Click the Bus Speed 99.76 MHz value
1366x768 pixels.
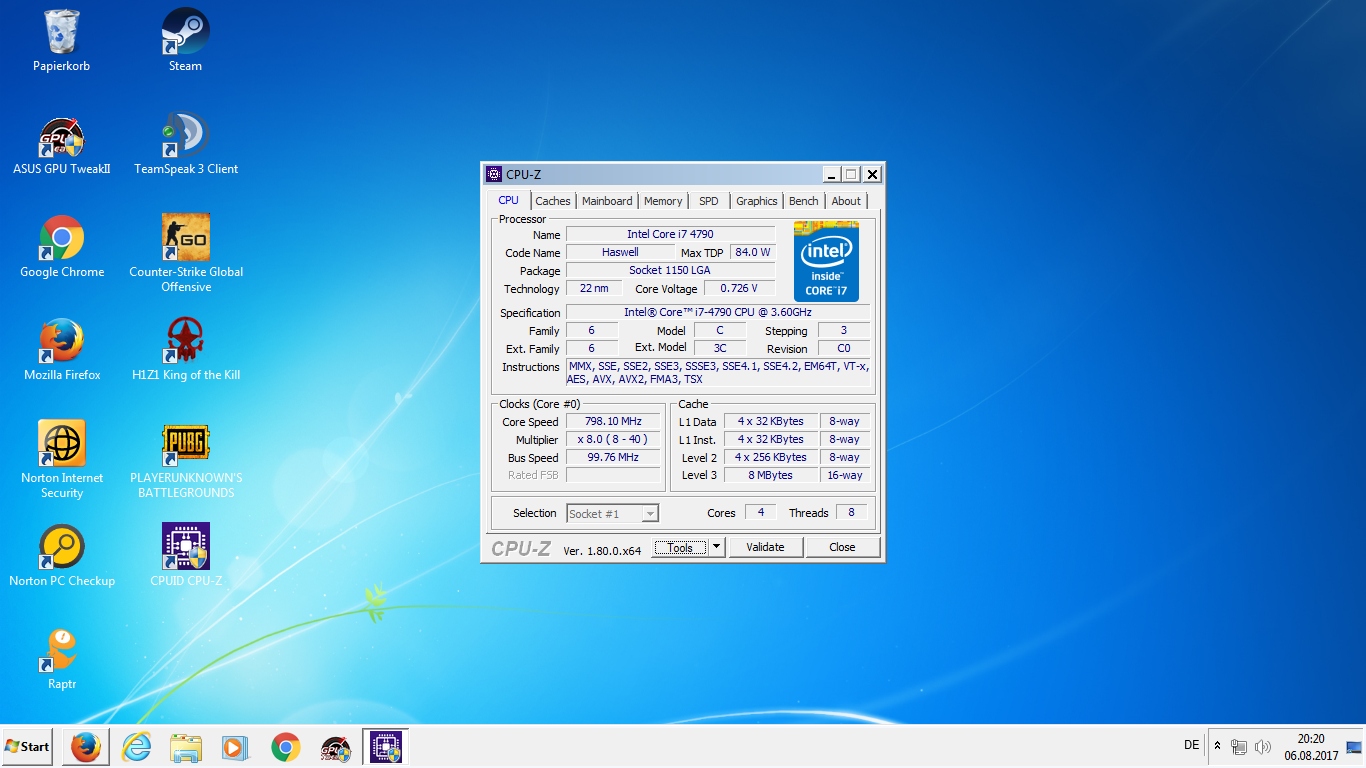point(612,457)
